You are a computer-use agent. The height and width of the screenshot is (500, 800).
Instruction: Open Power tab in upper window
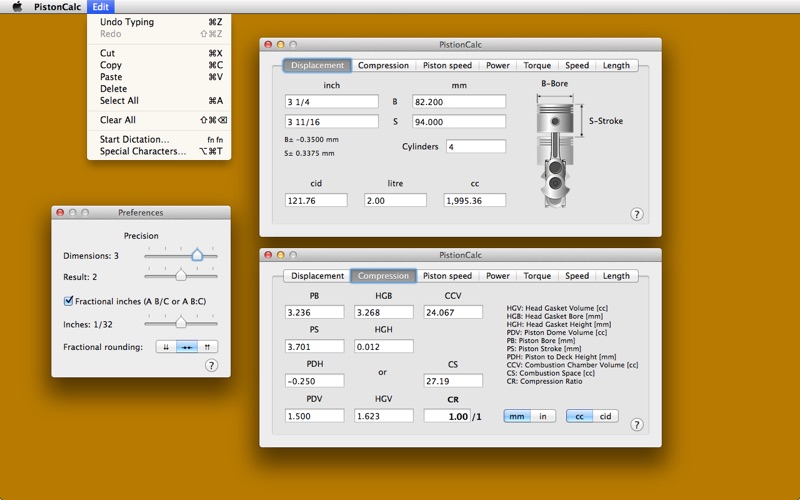coord(498,65)
